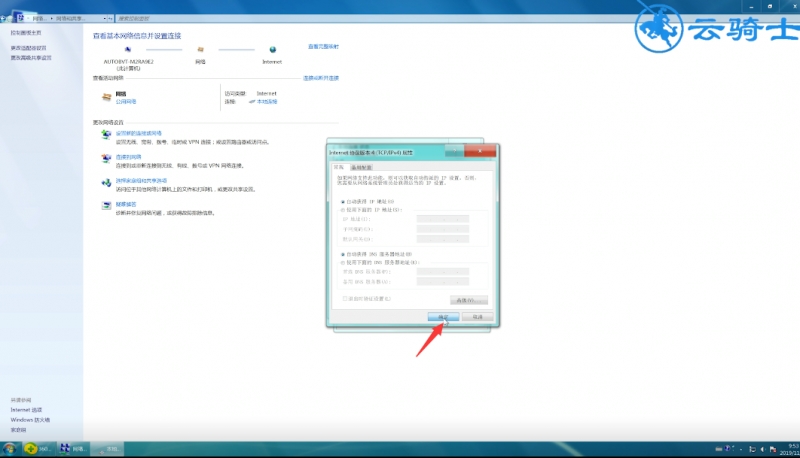The image size is (800, 458).
Task: Open HomeGroup link in left sidebar
Action: (18, 430)
